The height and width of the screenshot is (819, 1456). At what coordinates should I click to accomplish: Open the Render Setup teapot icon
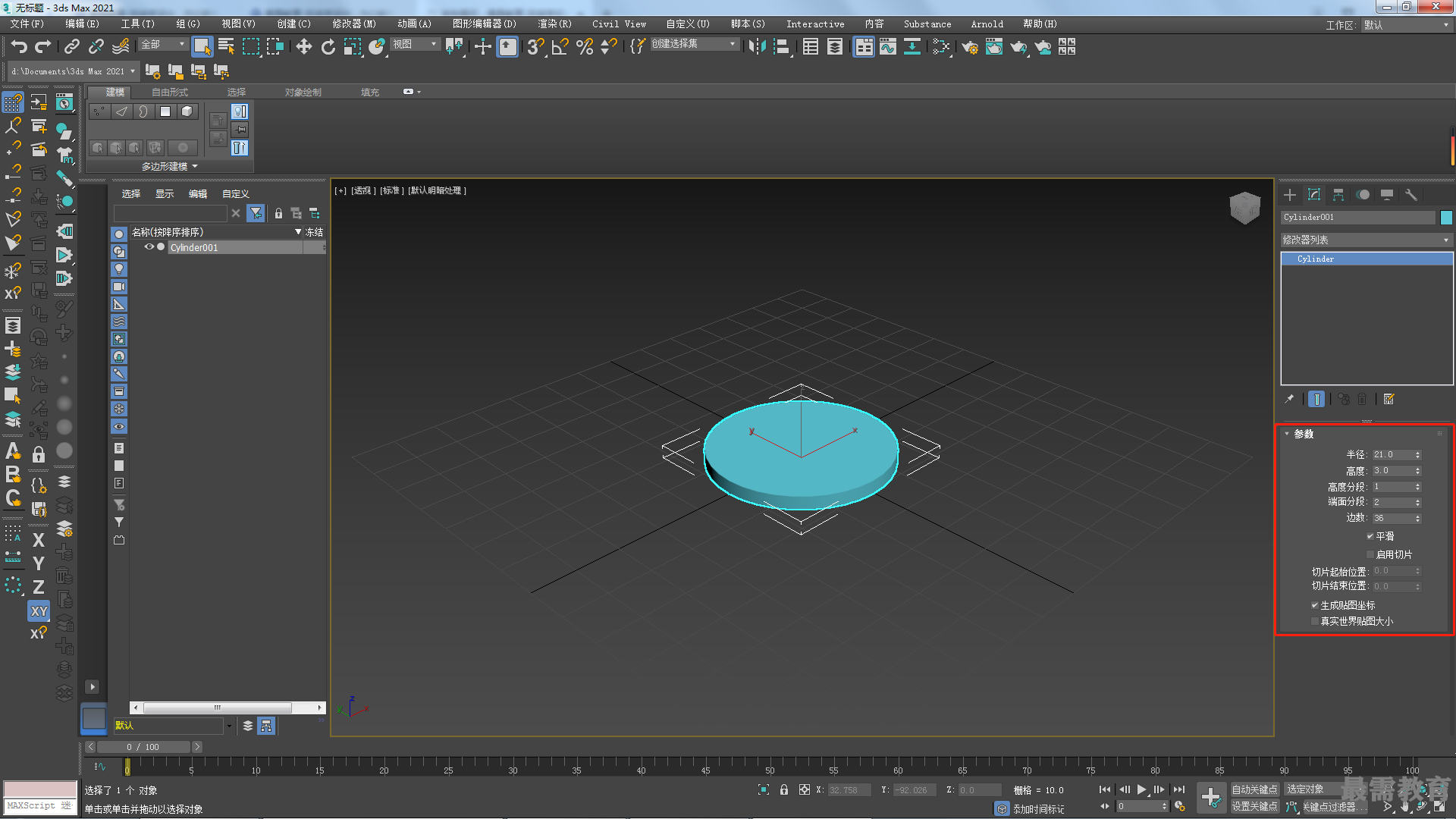(969, 47)
